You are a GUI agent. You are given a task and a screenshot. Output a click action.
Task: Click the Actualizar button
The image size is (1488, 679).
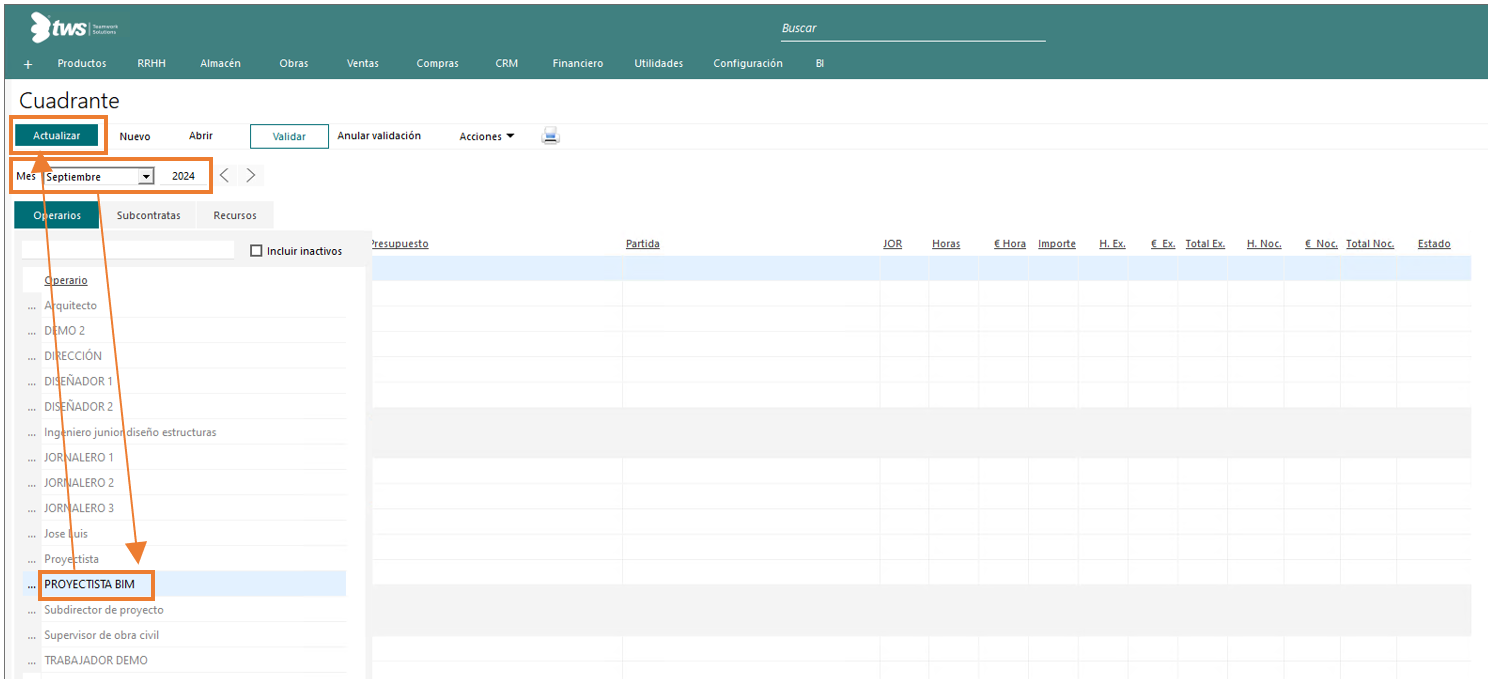pyautogui.click(x=57, y=135)
